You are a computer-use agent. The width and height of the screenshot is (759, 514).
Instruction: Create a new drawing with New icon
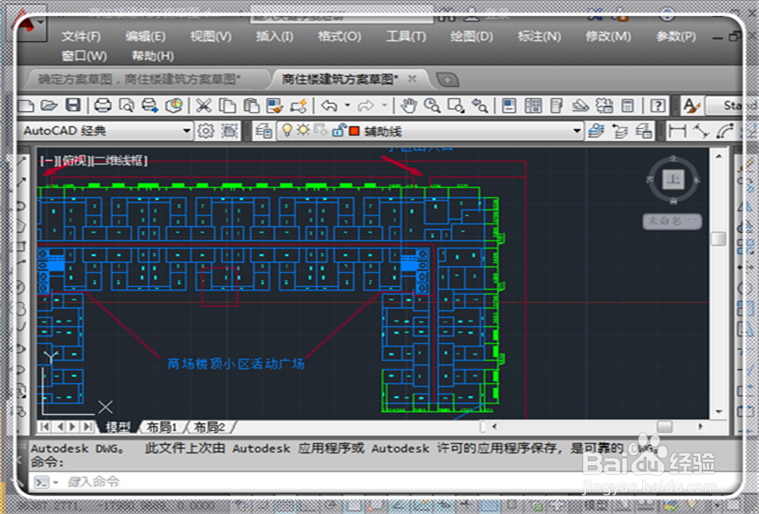(26, 105)
